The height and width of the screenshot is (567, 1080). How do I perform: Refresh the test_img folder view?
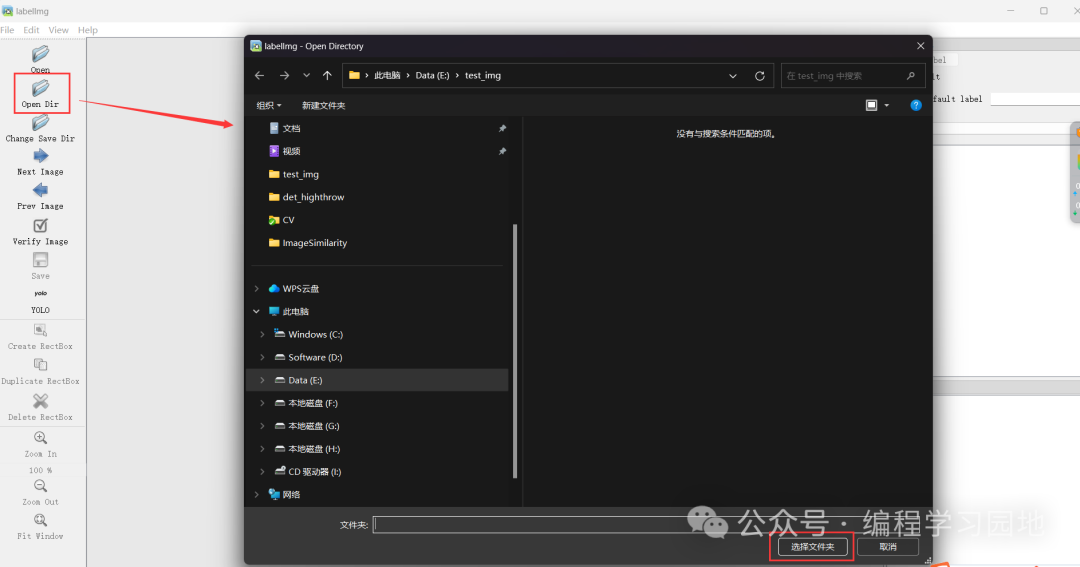pos(760,76)
